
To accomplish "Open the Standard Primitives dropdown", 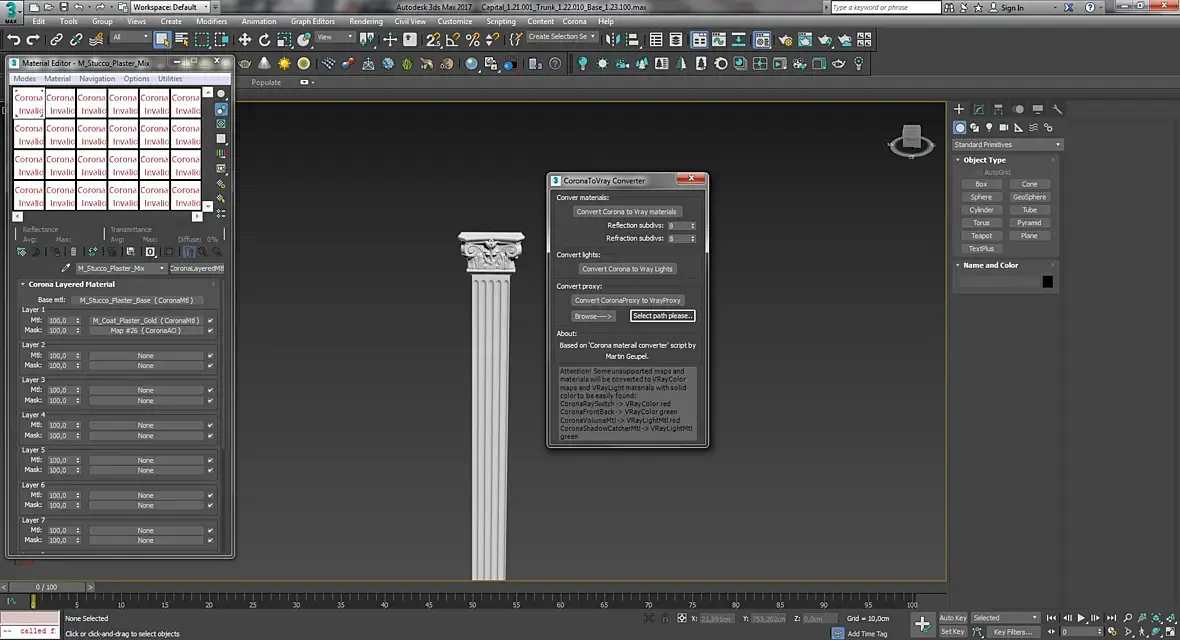I will click(1006, 145).
